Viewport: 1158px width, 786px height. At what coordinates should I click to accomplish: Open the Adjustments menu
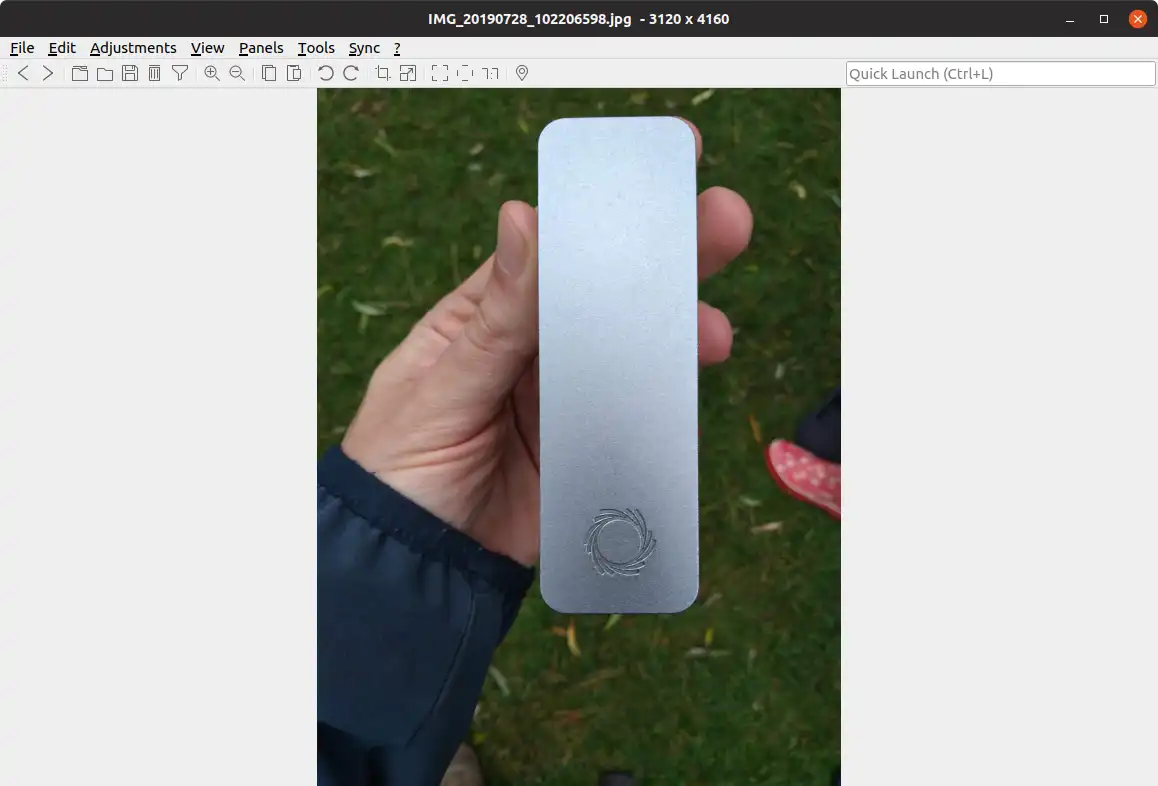(x=133, y=48)
